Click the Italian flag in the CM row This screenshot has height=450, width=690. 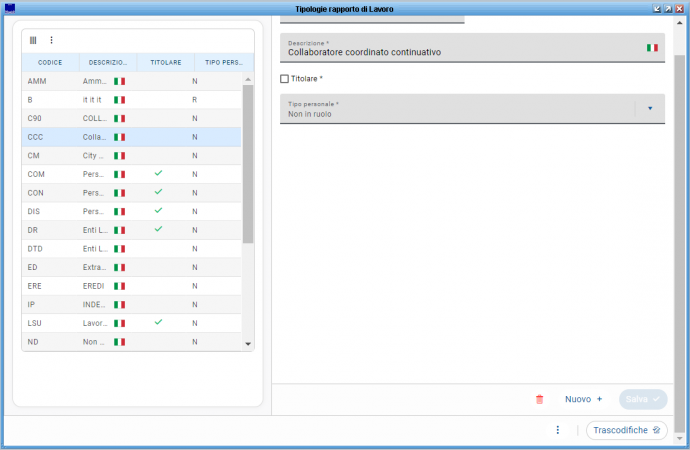tap(119, 156)
